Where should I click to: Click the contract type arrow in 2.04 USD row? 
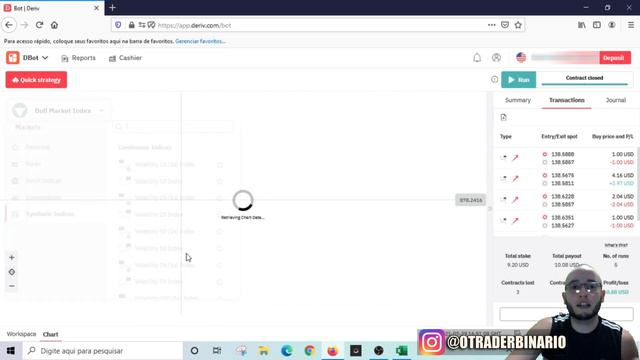click(x=515, y=200)
